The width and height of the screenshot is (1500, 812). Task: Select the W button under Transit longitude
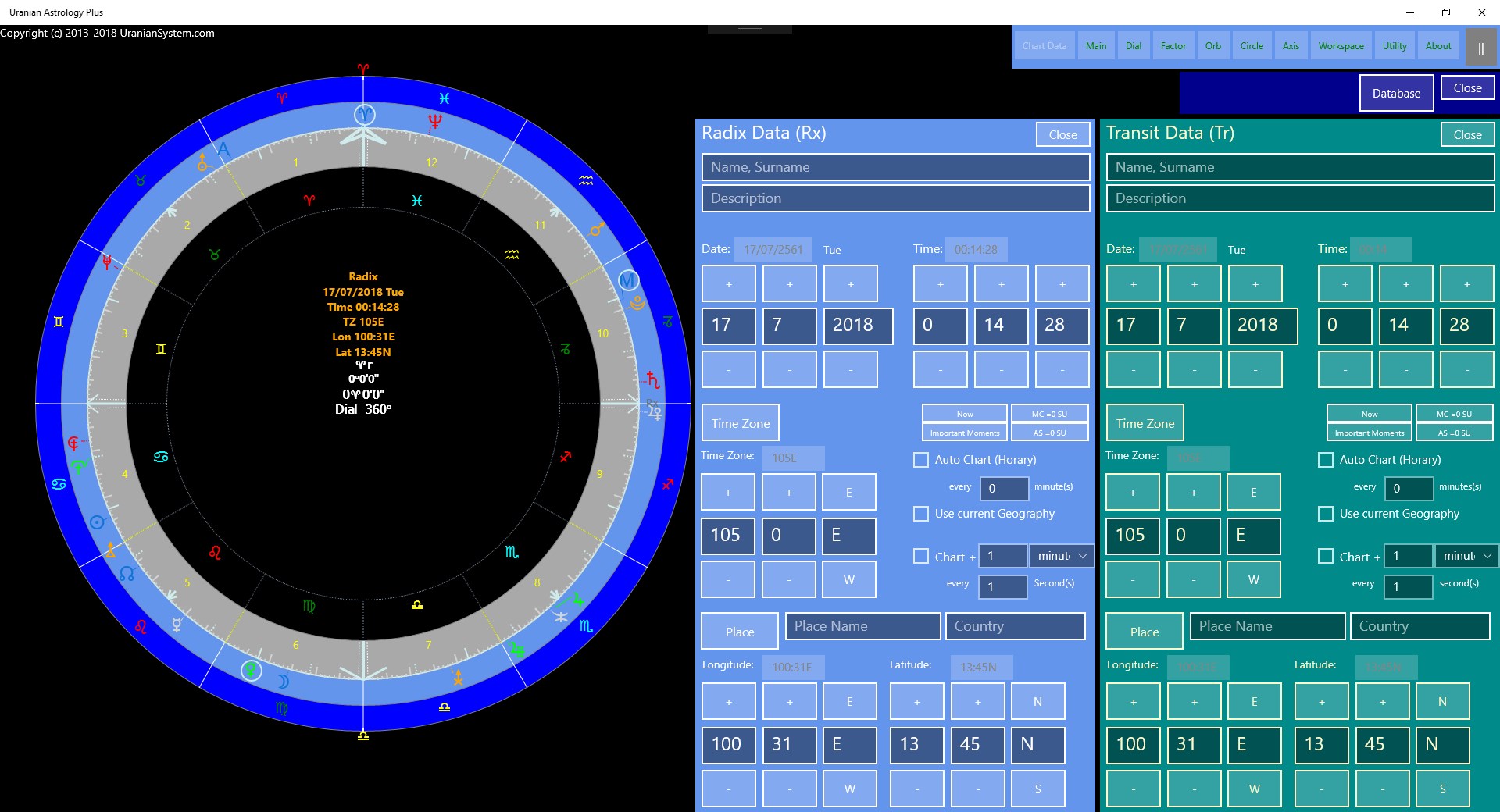(1254, 789)
